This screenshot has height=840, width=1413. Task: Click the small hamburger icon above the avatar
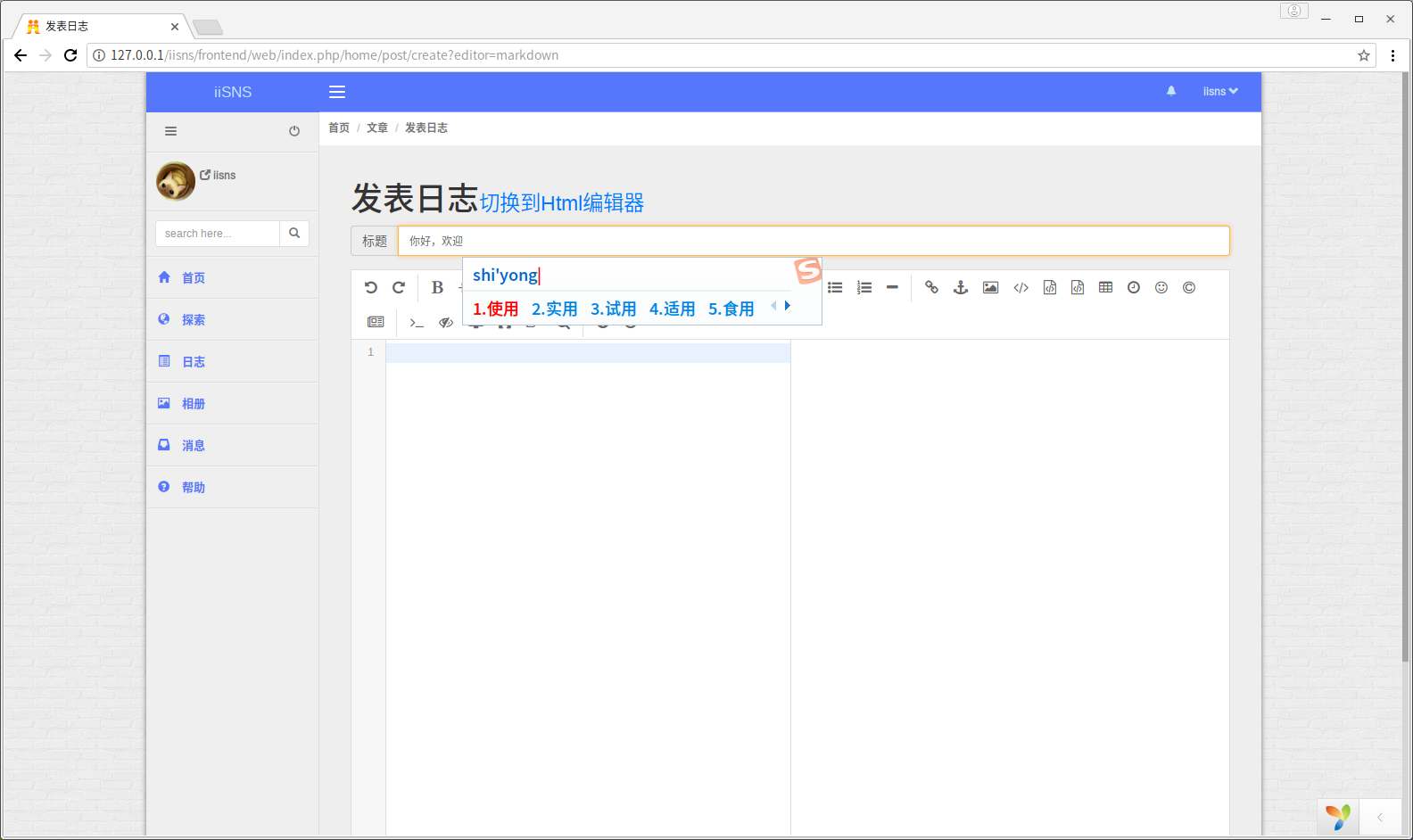click(170, 131)
